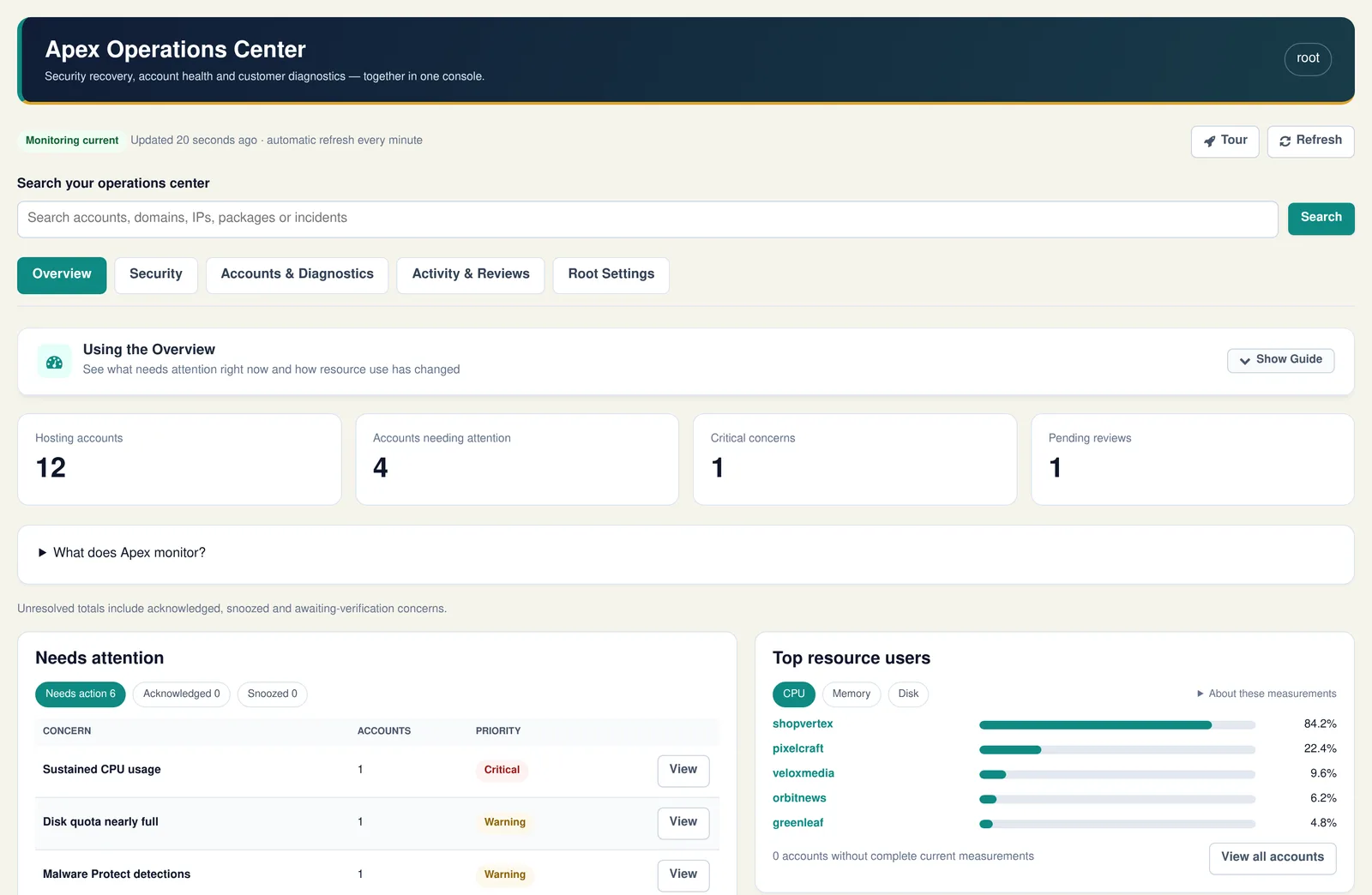View the Malware Protect detections concern

click(683, 875)
